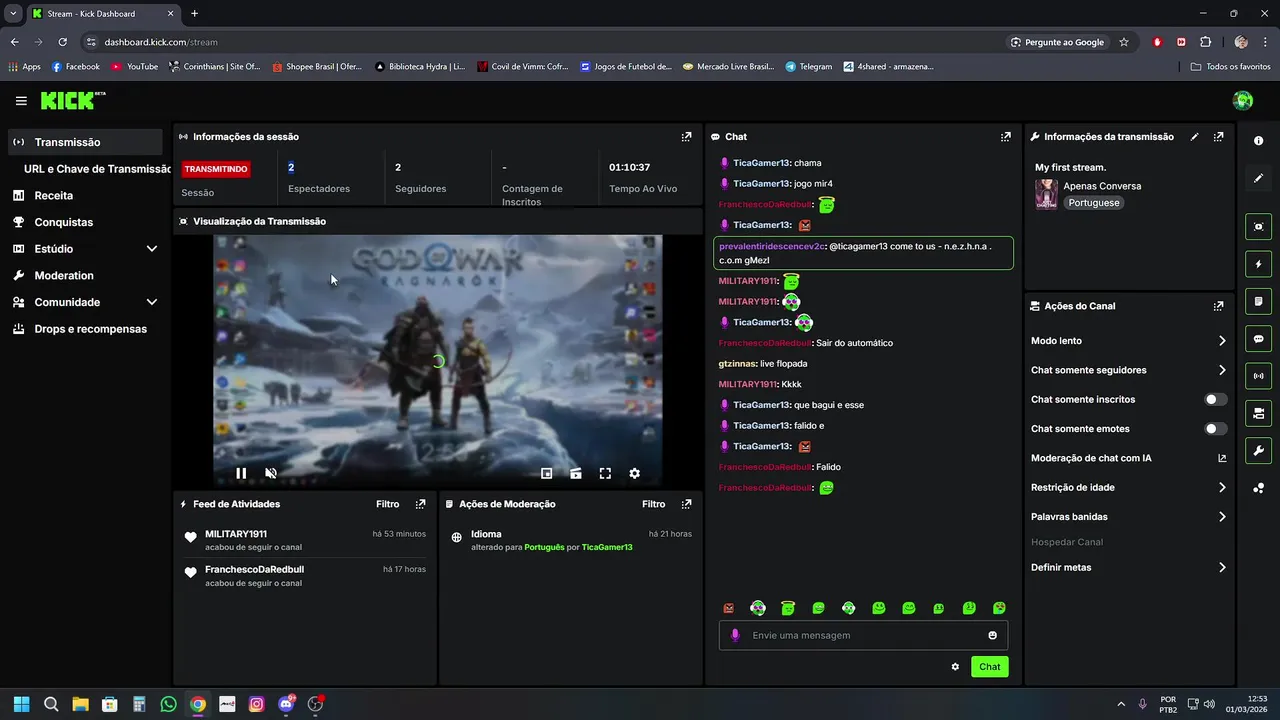Click the broadcast signal icon in right sidebar

click(1259, 376)
